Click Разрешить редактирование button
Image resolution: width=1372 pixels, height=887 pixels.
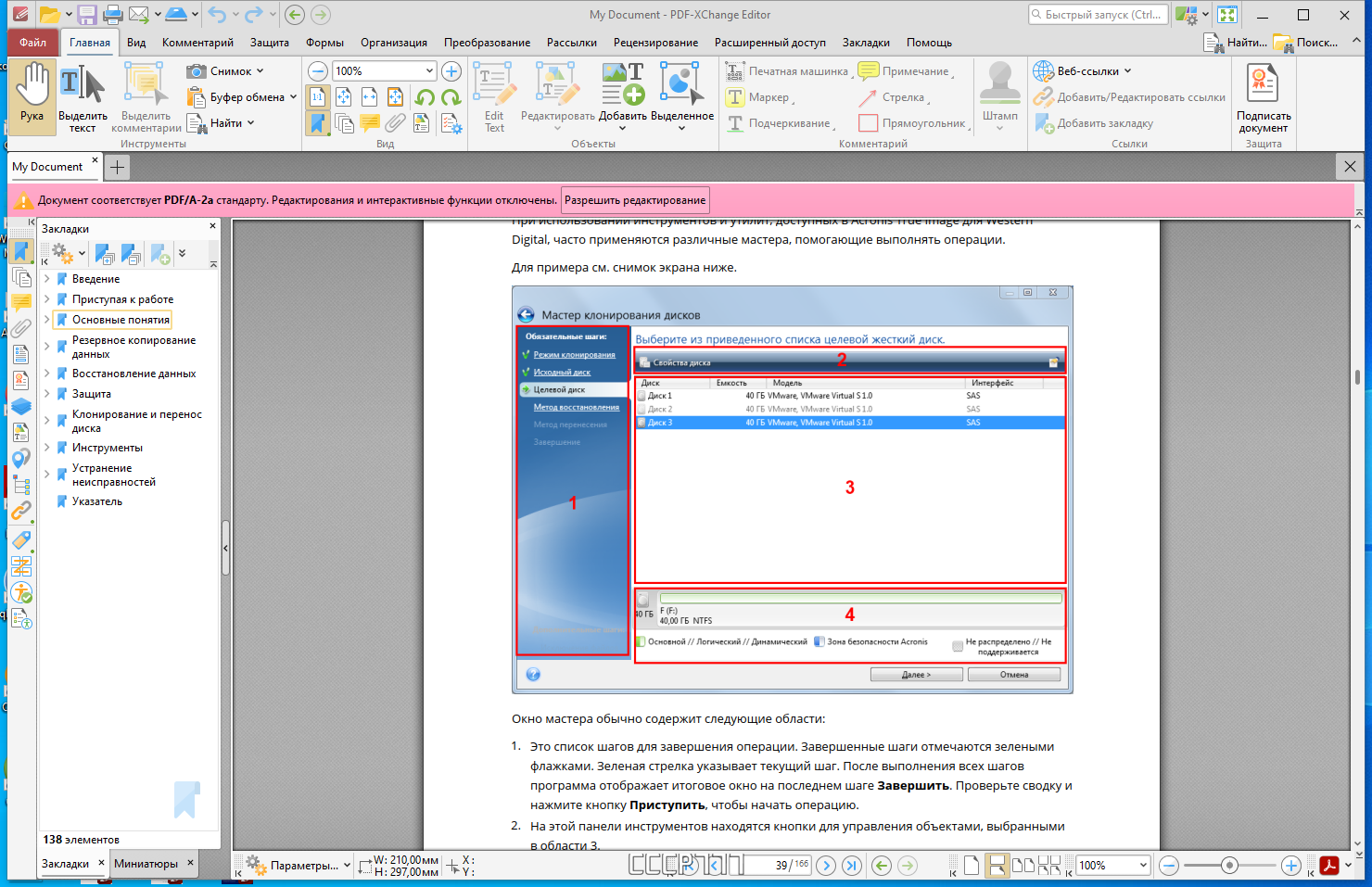coord(635,200)
